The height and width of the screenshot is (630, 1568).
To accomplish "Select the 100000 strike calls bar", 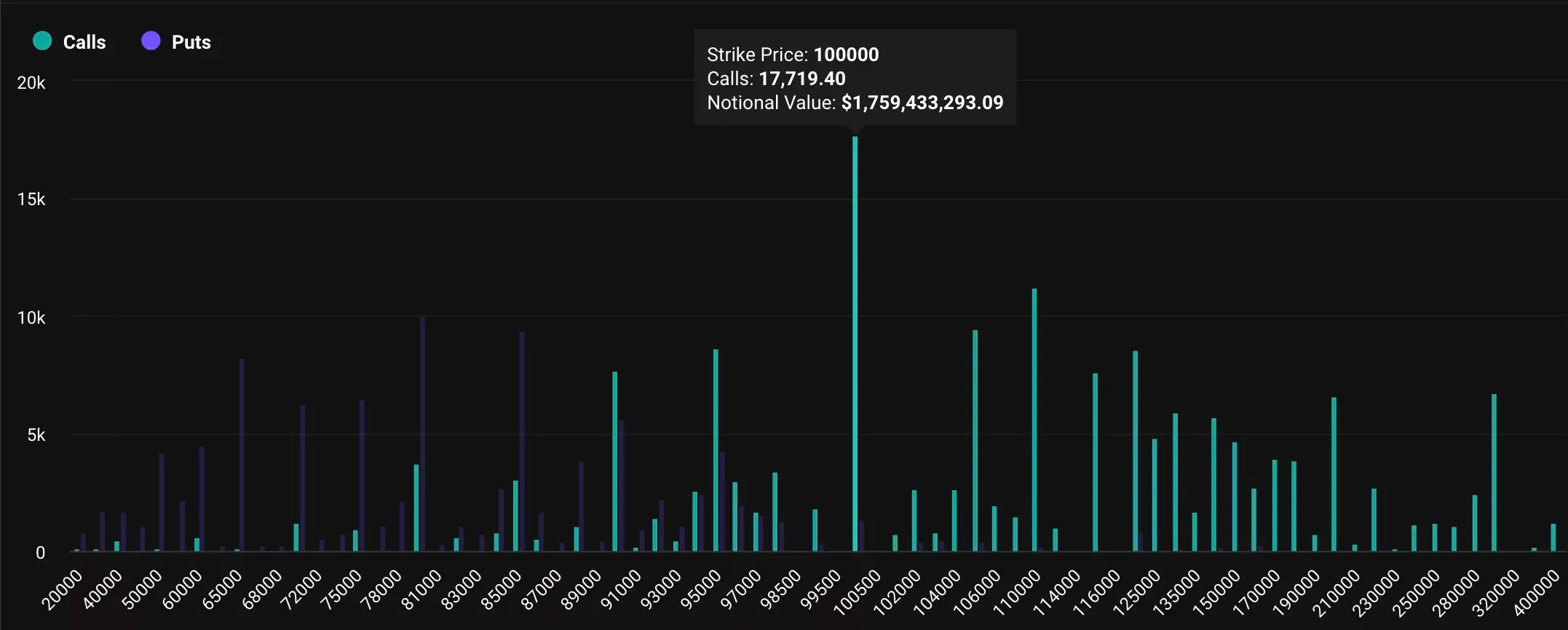I will [x=855, y=343].
